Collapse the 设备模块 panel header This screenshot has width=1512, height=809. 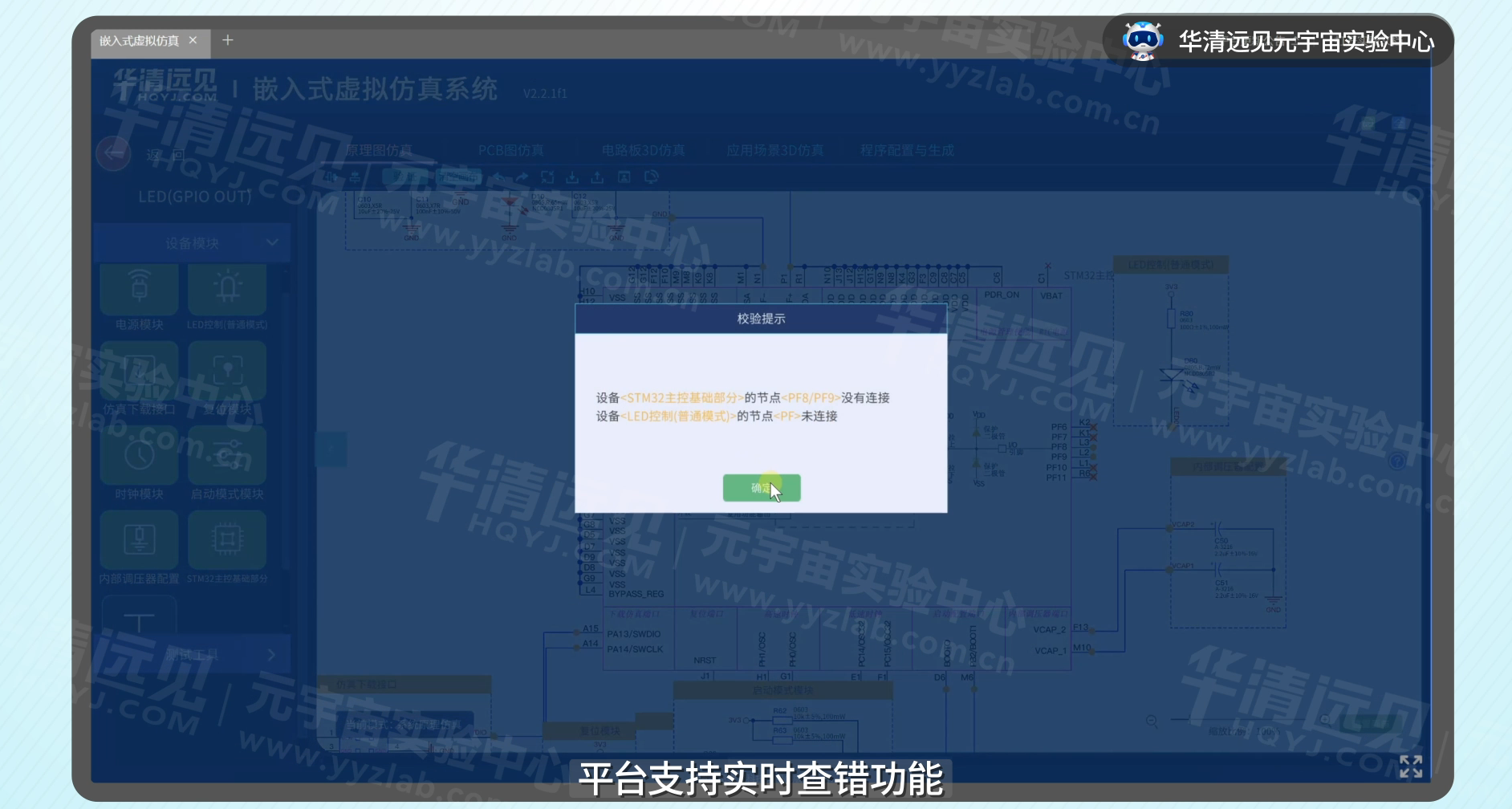point(192,243)
